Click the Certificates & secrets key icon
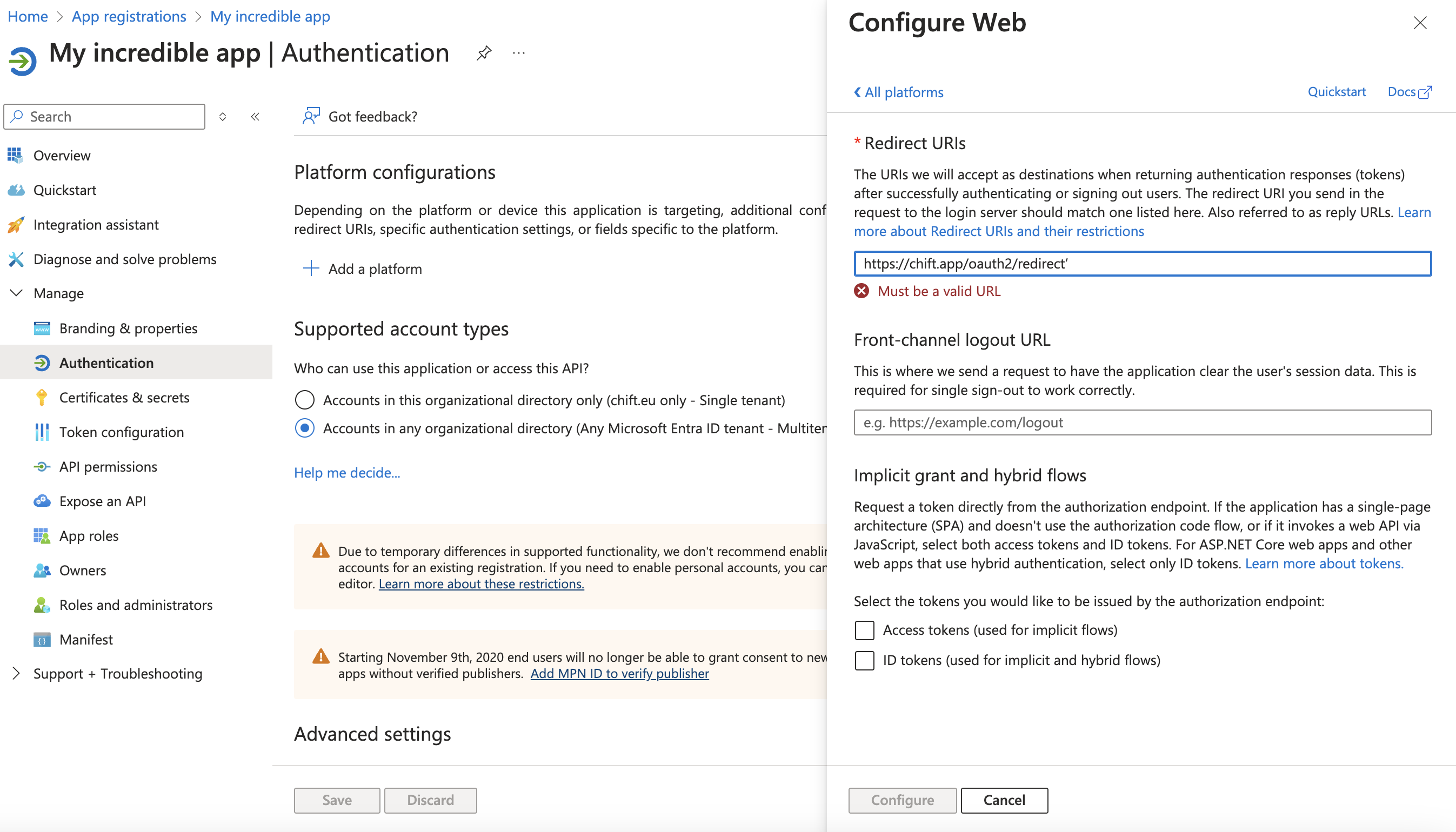Image resolution: width=1456 pixels, height=832 pixels. click(42, 398)
